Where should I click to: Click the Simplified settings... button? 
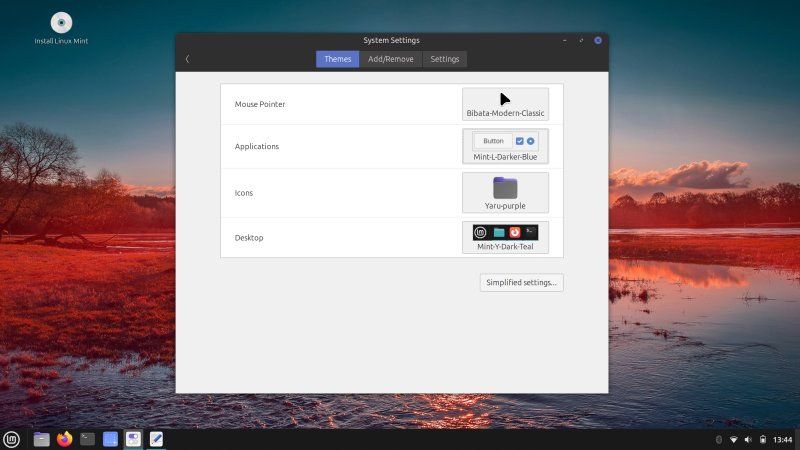pyautogui.click(x=521, y=283)
